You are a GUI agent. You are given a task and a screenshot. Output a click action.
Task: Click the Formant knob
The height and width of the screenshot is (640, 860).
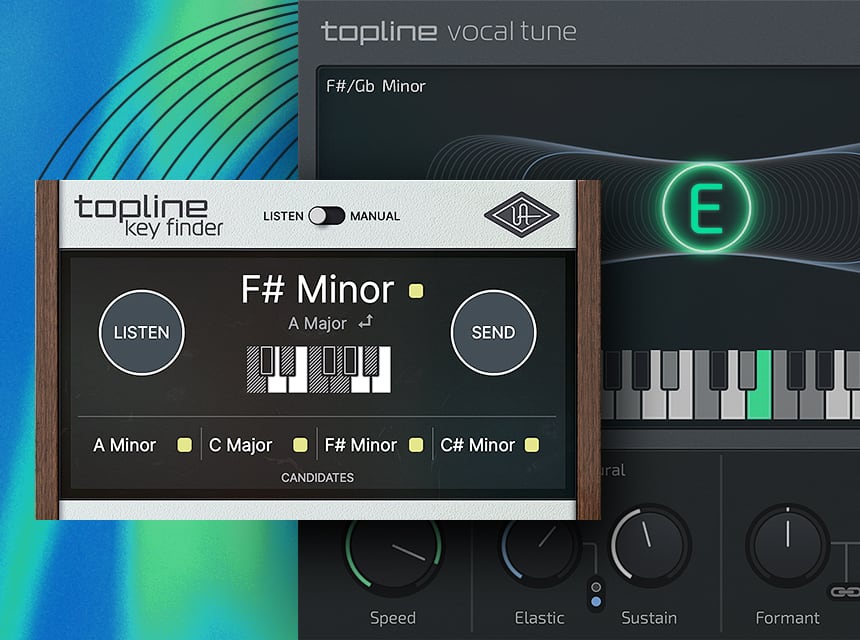click(x=788, y=545)
